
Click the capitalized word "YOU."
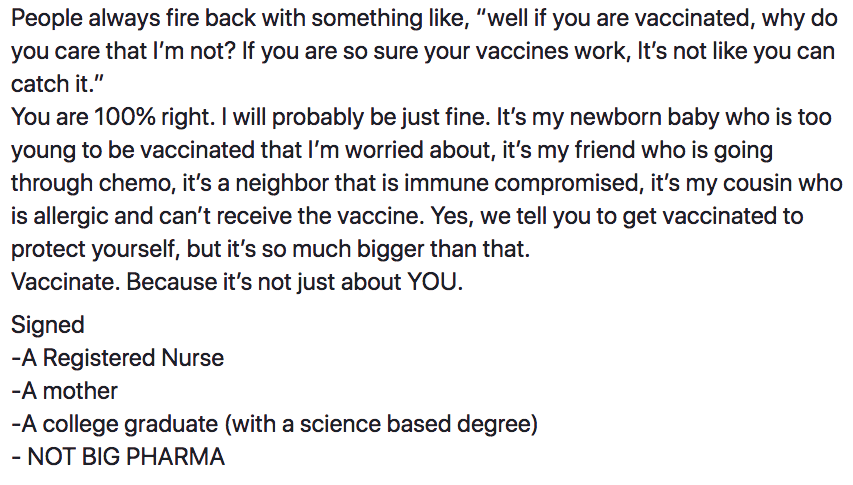(x=435, y=282)
